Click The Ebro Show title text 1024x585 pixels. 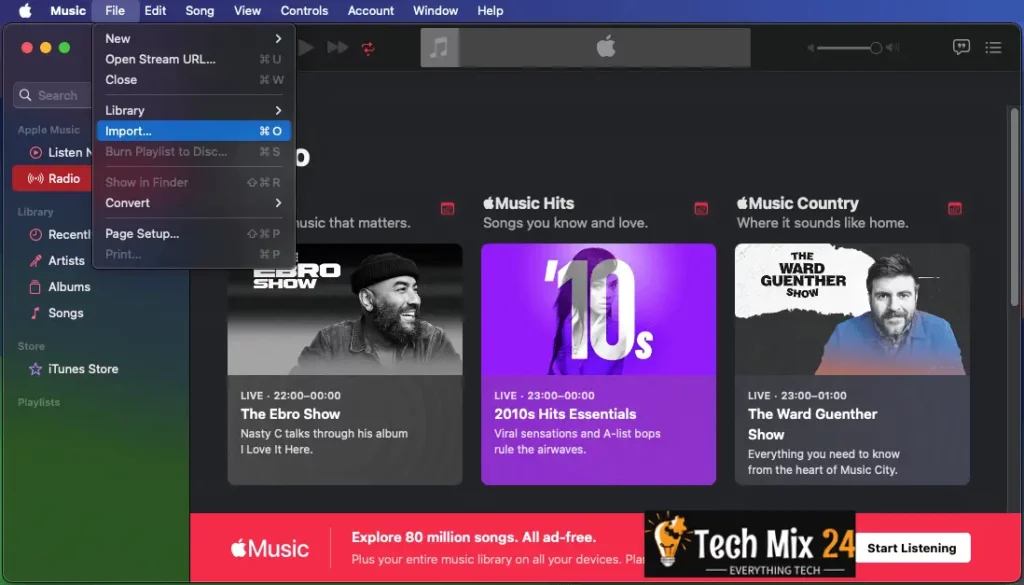[x=290, y=414]
